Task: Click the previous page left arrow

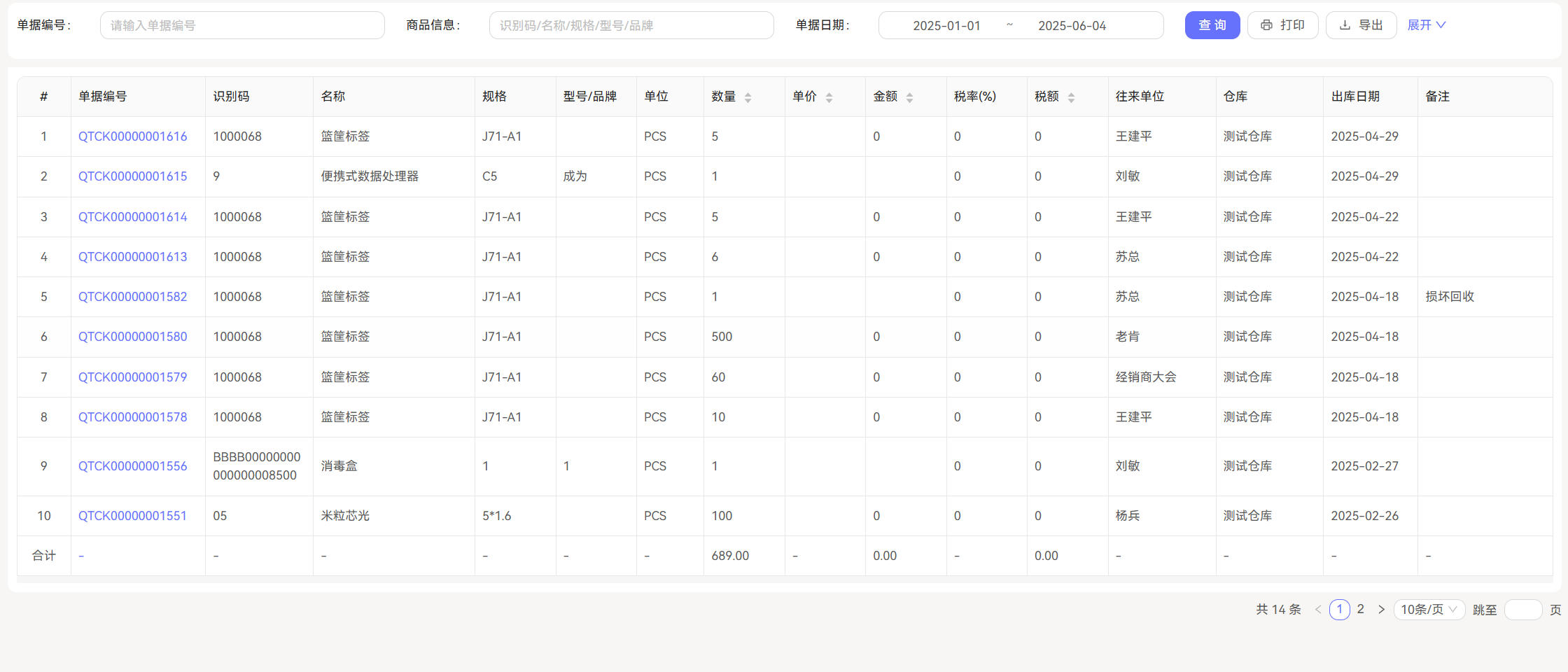Action: click(1318, 609)
